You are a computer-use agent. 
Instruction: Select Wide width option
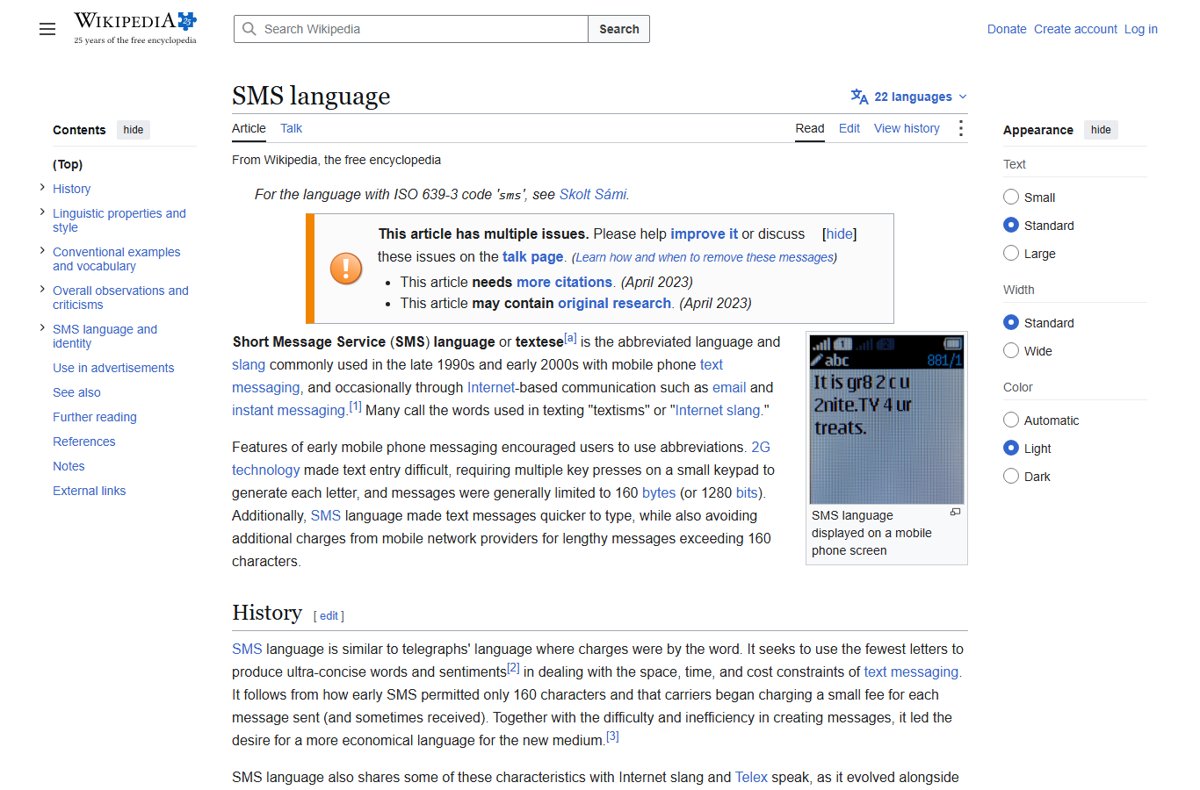[1011, 351]
